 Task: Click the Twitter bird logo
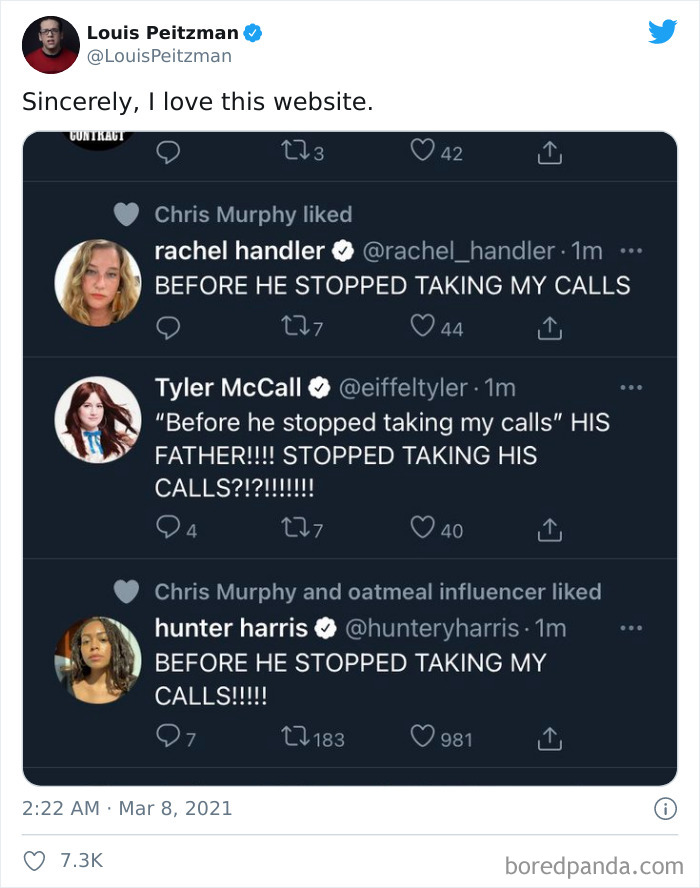coord(662,31)
